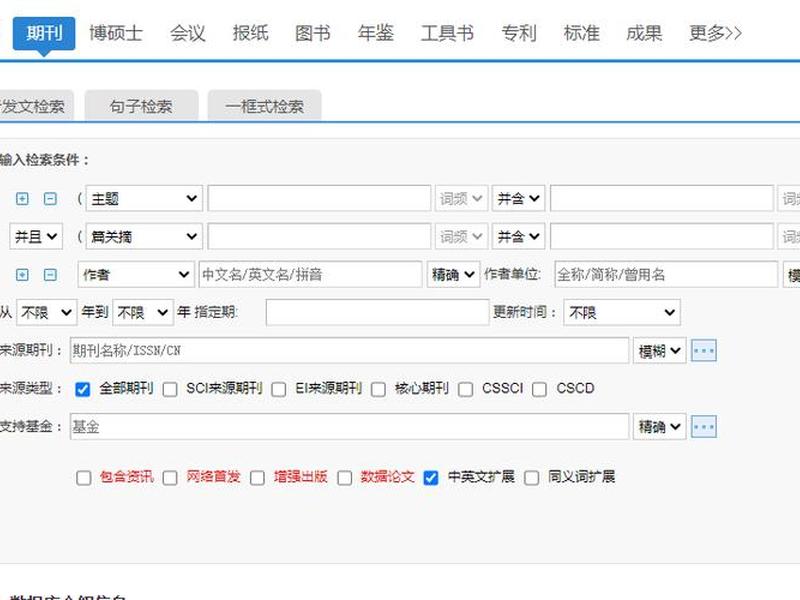Switch to the 会议 tab
This screenshot has width=800, height=600.
187,34
